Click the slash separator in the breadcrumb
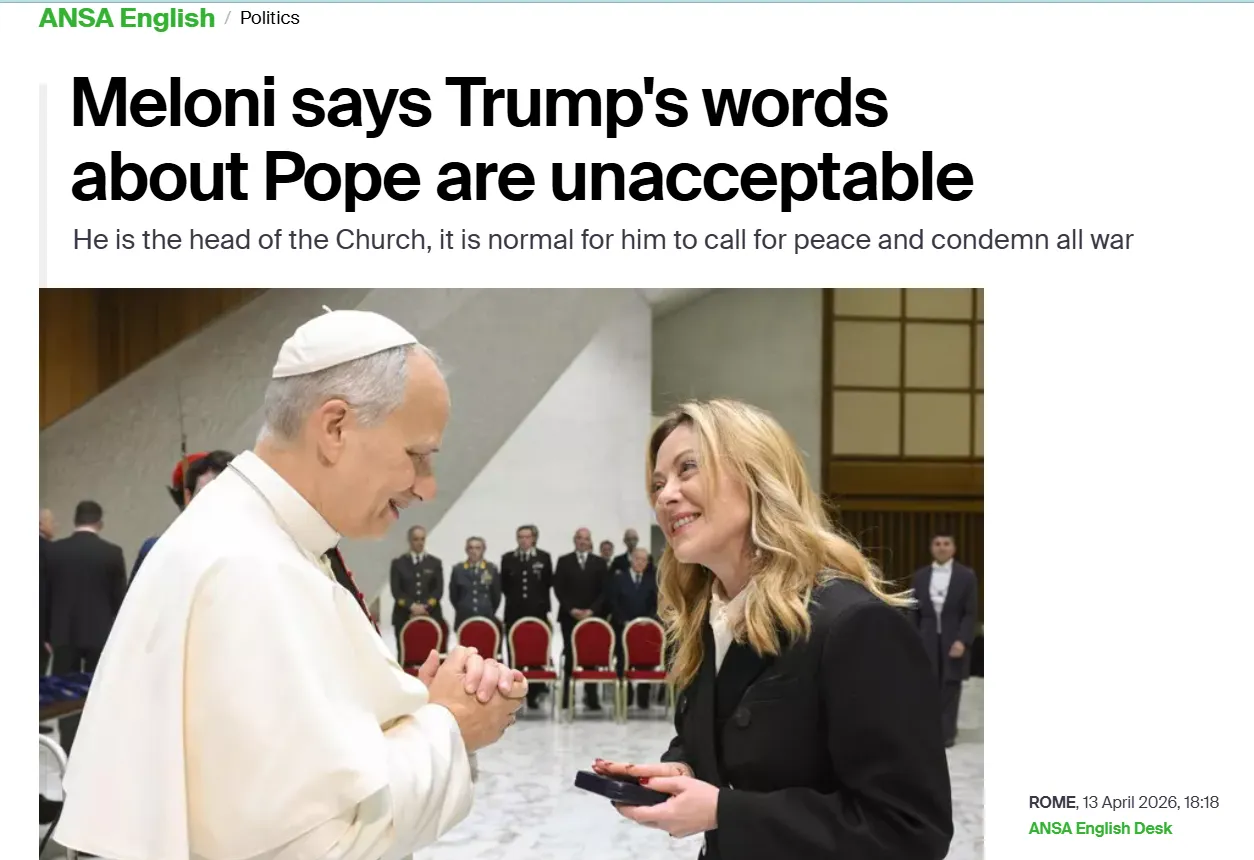The image size is (1254, 860). (227, 18)
